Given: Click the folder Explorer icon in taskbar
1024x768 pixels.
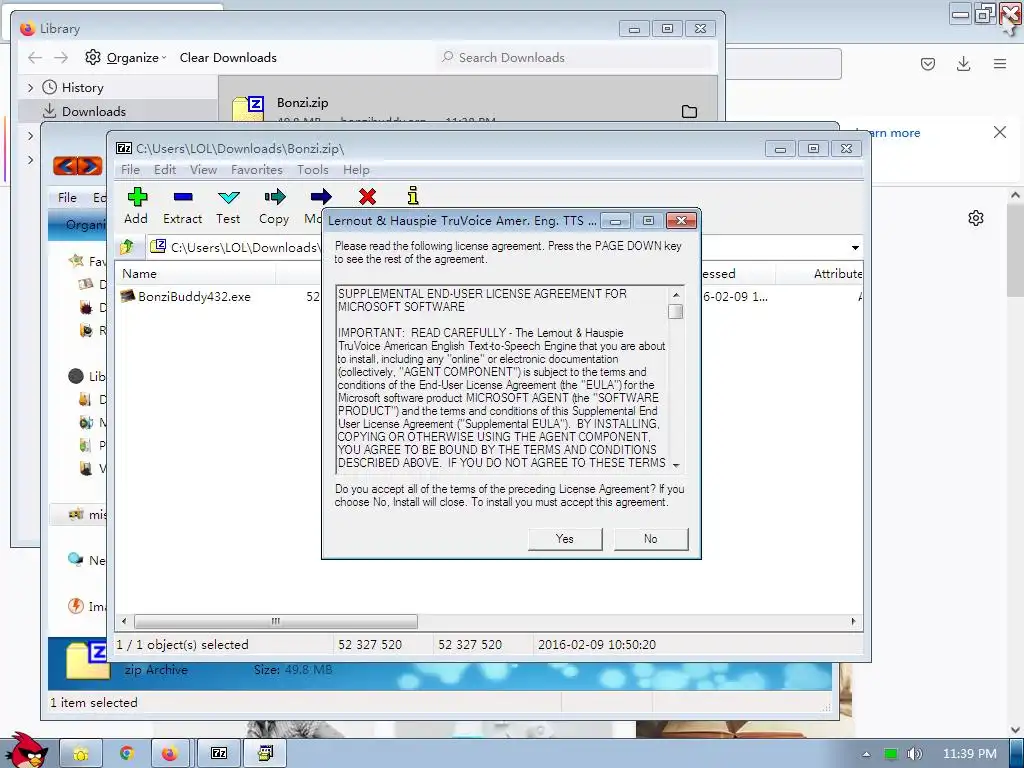Looking at the screenshot, I should click(x=81, y=753).
